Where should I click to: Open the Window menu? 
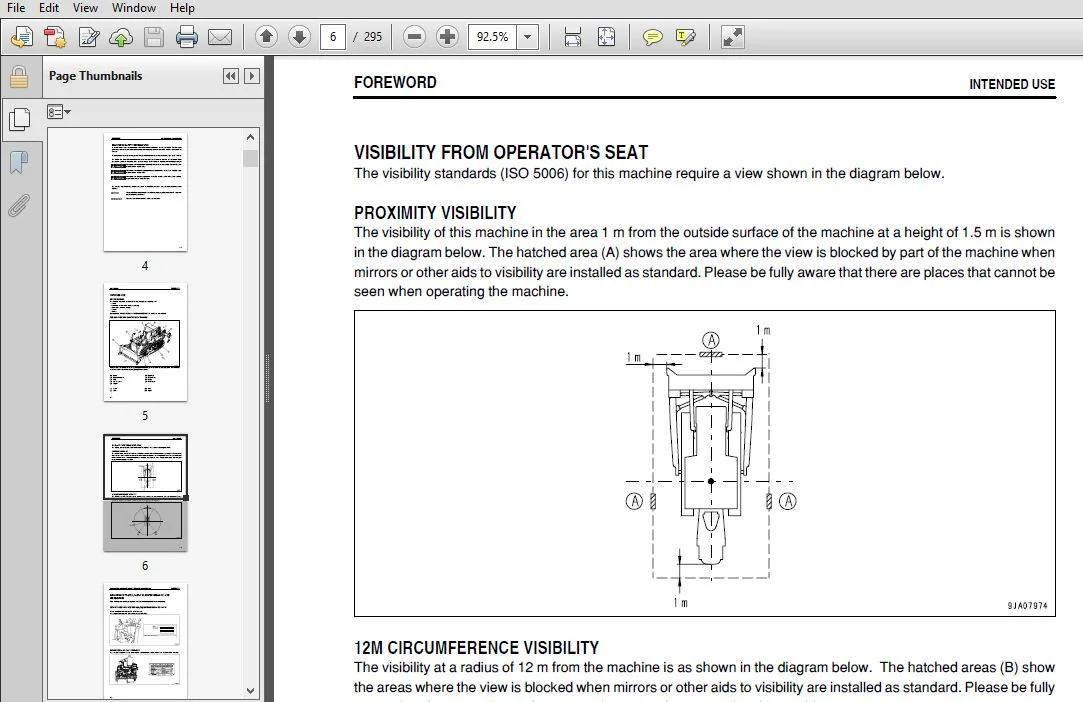point(133,8)
